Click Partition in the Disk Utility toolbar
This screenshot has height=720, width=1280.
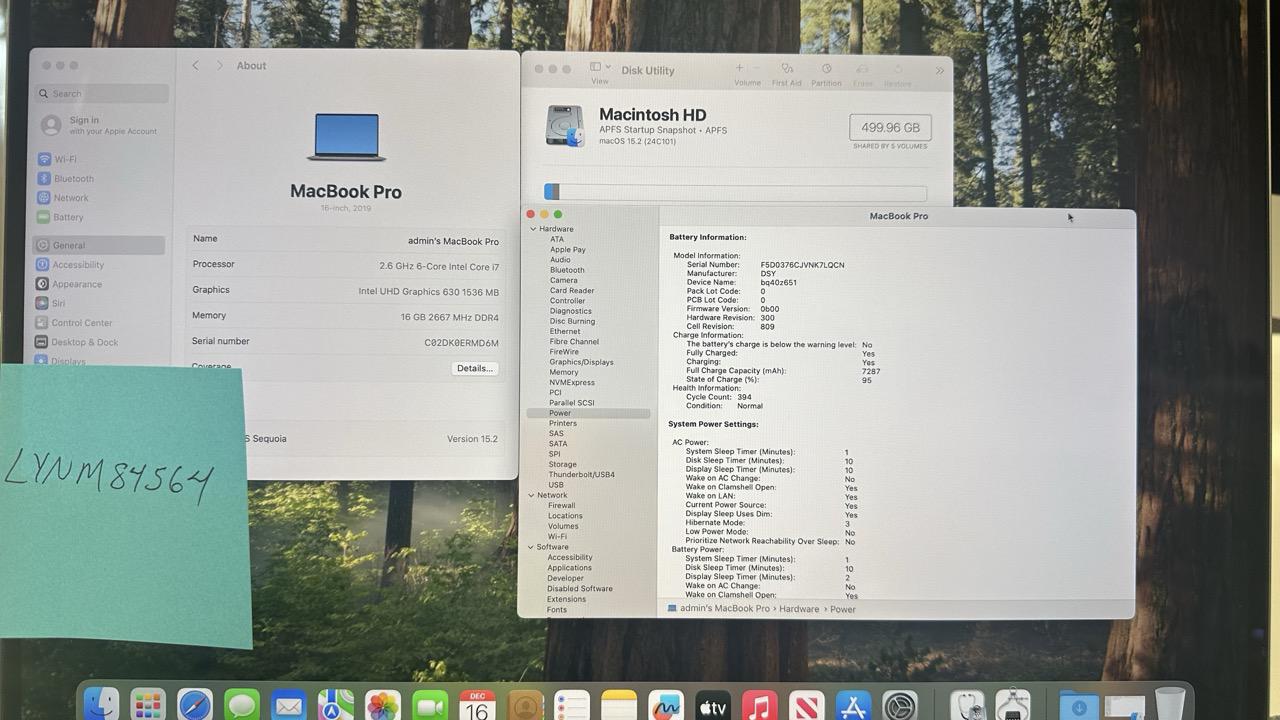coord(826,74)
